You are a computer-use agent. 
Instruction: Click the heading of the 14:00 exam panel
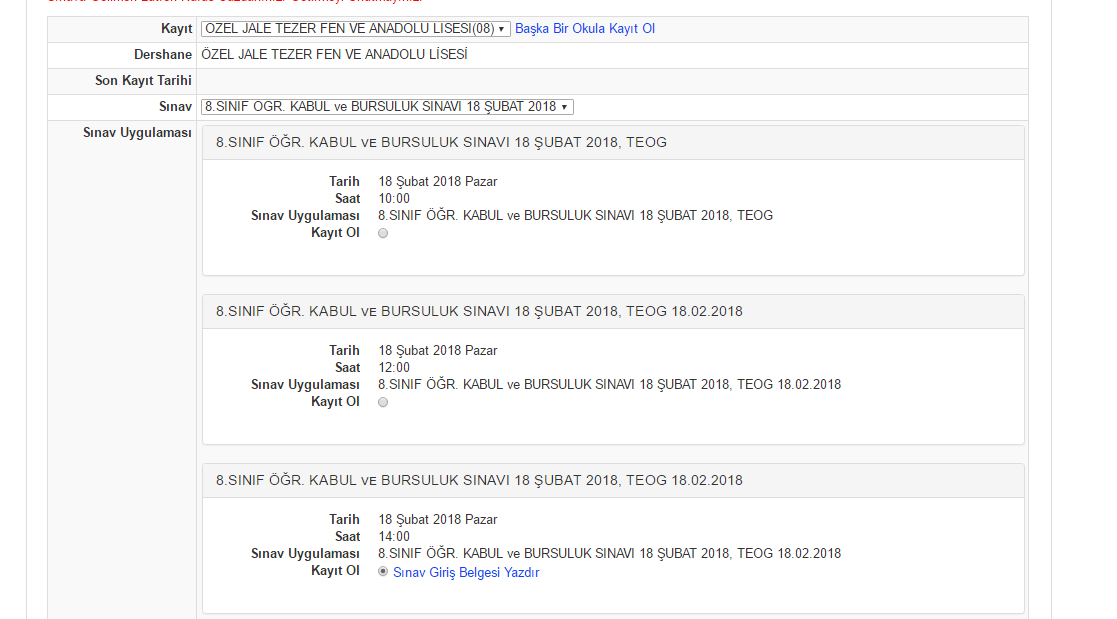(x=479, y=480)
